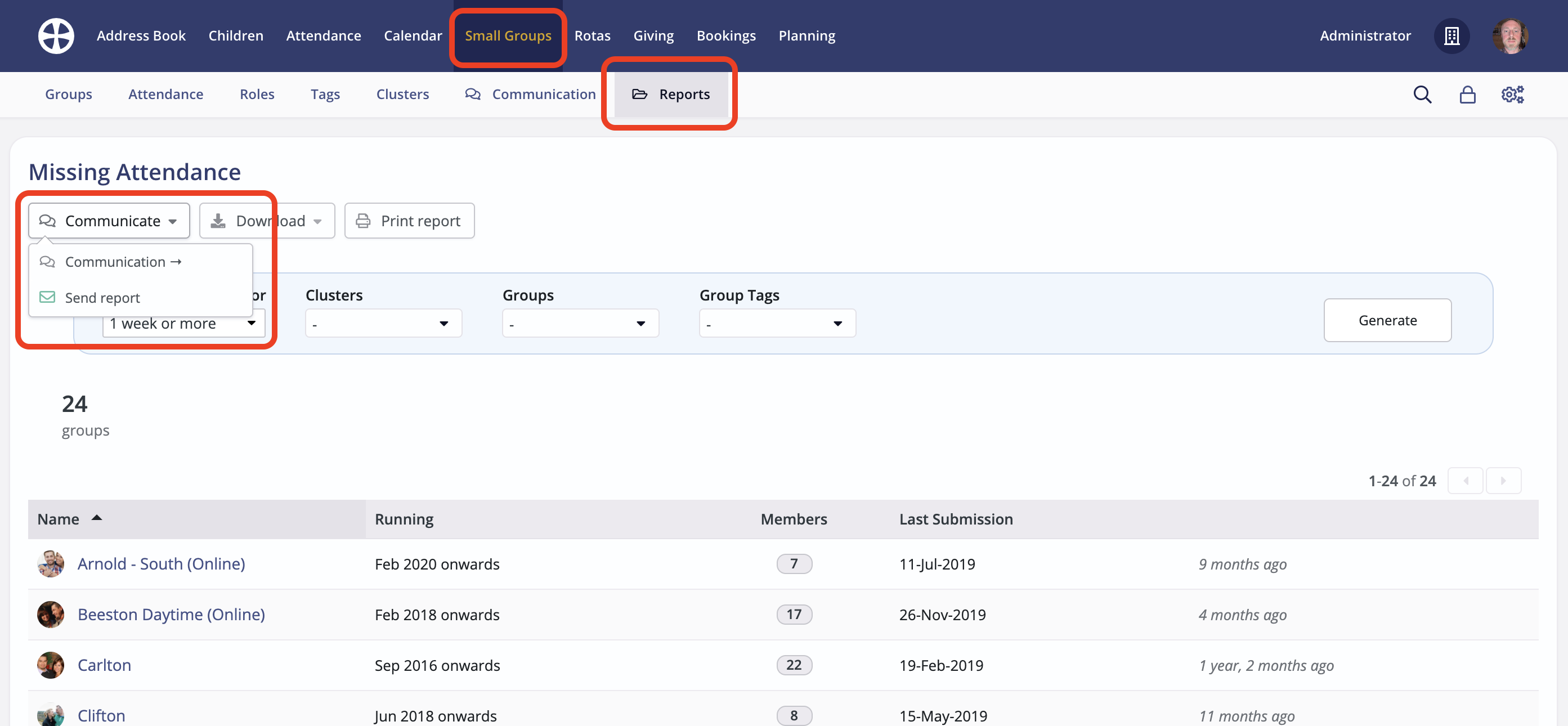Click the building sites icon
Image resolution: width=1568 pixels, height=726 pixels.
click(1451, 36)
